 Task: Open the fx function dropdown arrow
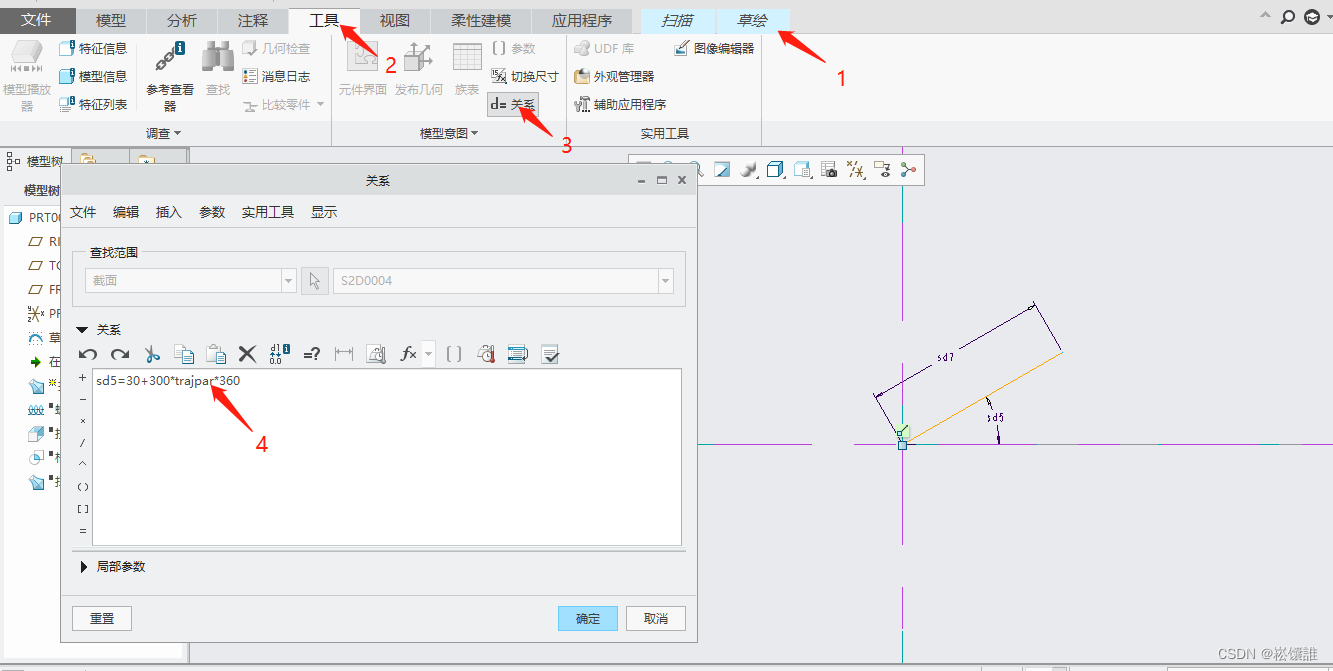point(429,354)
